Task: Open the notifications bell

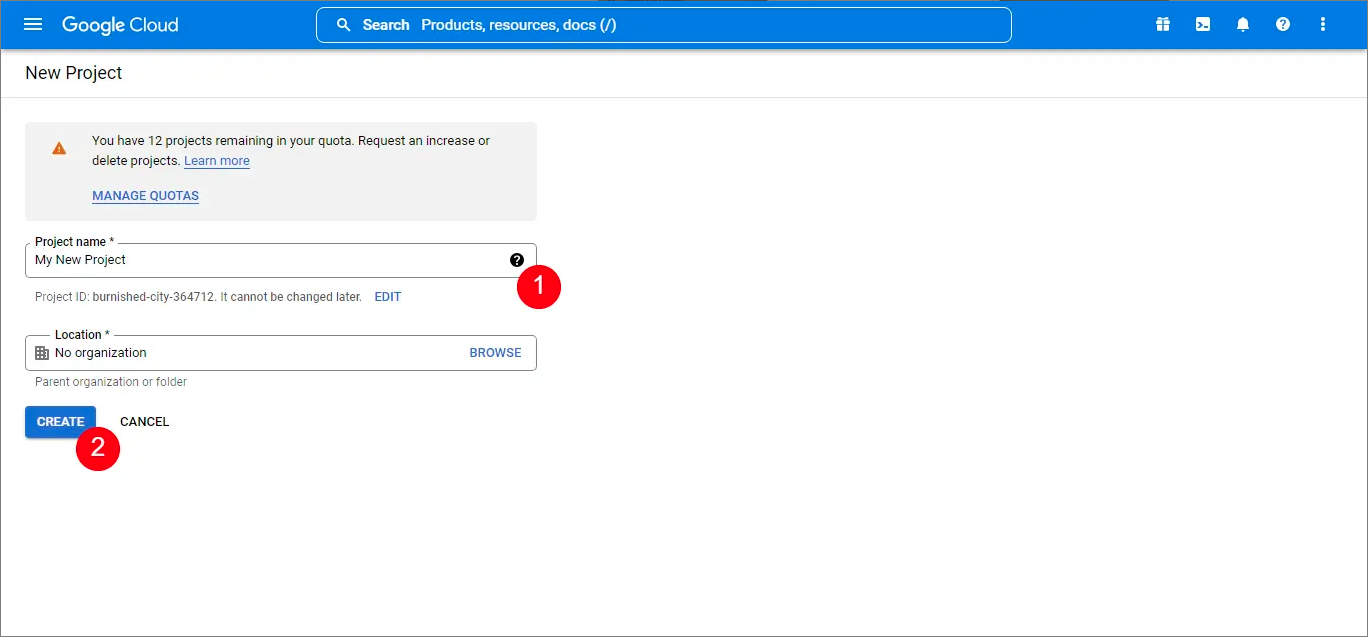Action: coord(1242,24)
